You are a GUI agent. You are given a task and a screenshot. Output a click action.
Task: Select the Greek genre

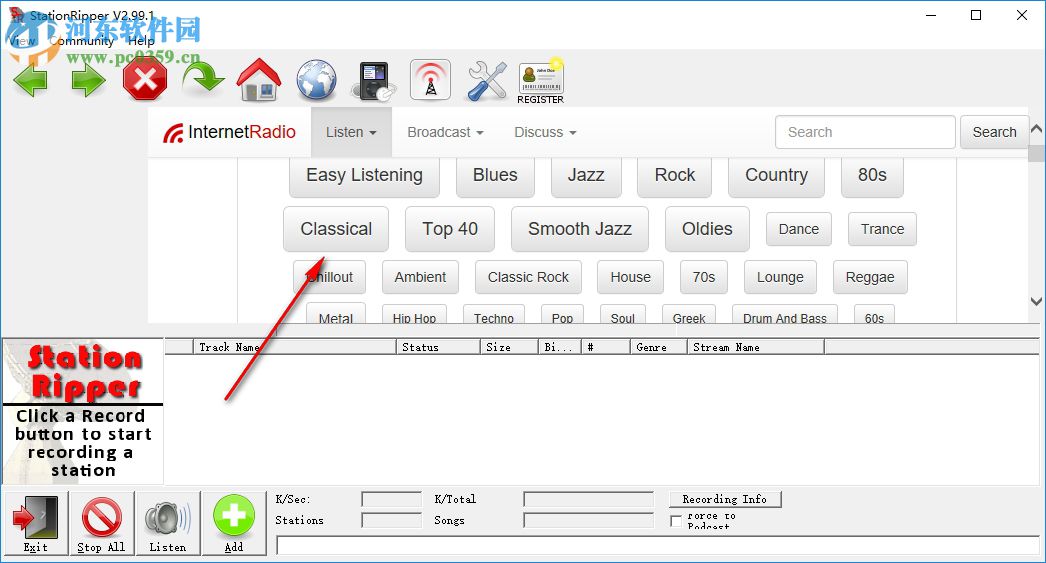(x=689, y=315)
